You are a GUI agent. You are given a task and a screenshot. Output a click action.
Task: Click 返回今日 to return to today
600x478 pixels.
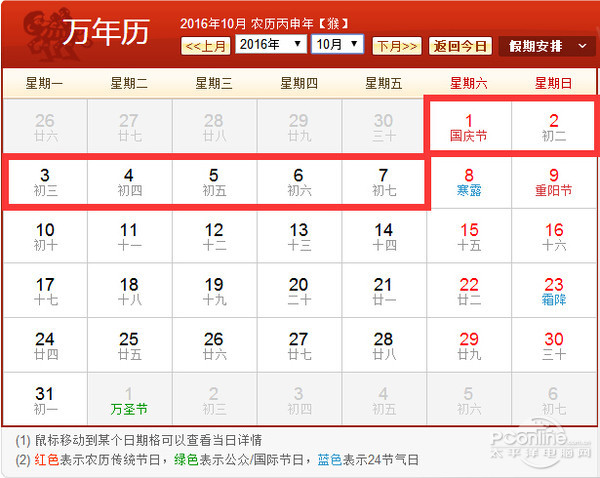[x=460, y=46]
